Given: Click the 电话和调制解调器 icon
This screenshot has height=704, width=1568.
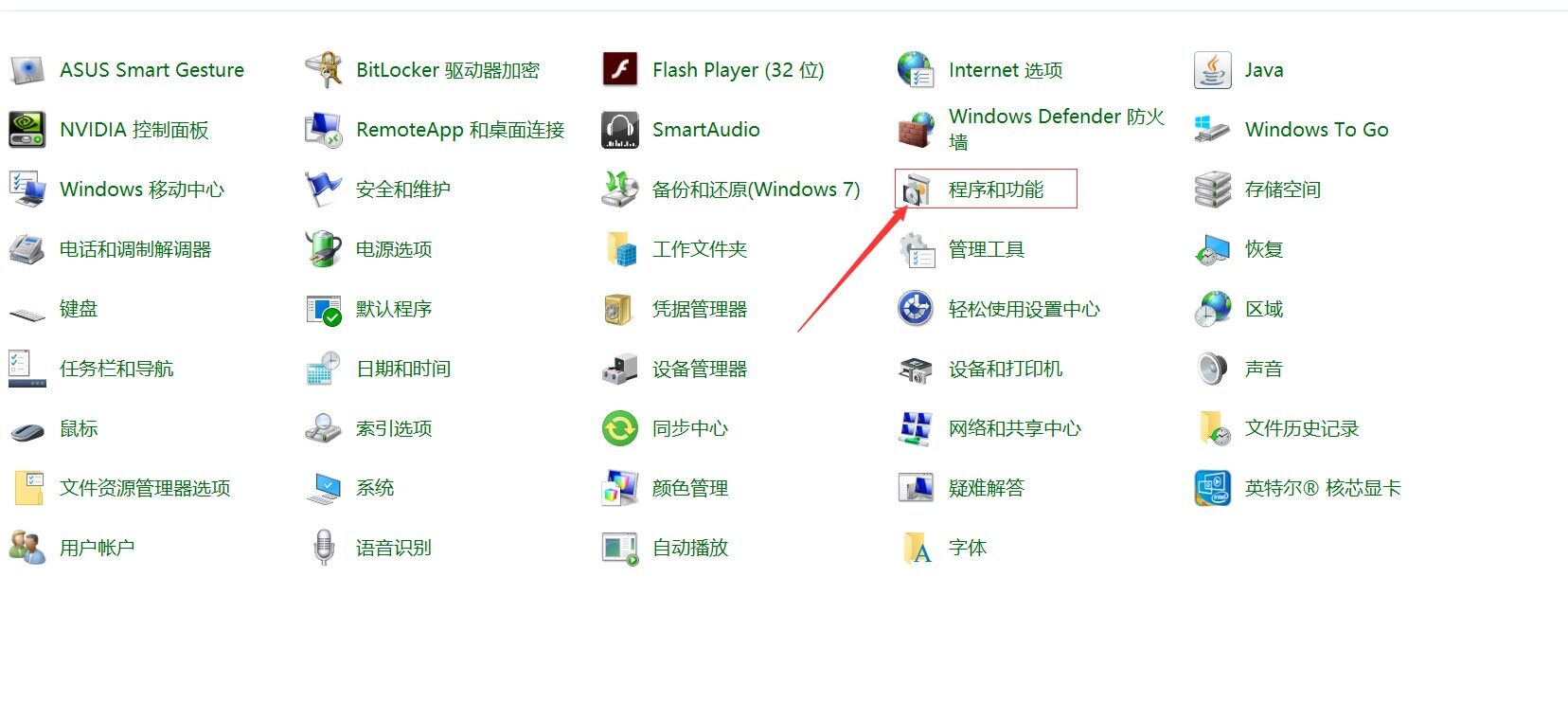Looking at the screenshot, I should [x=27, y=249].
